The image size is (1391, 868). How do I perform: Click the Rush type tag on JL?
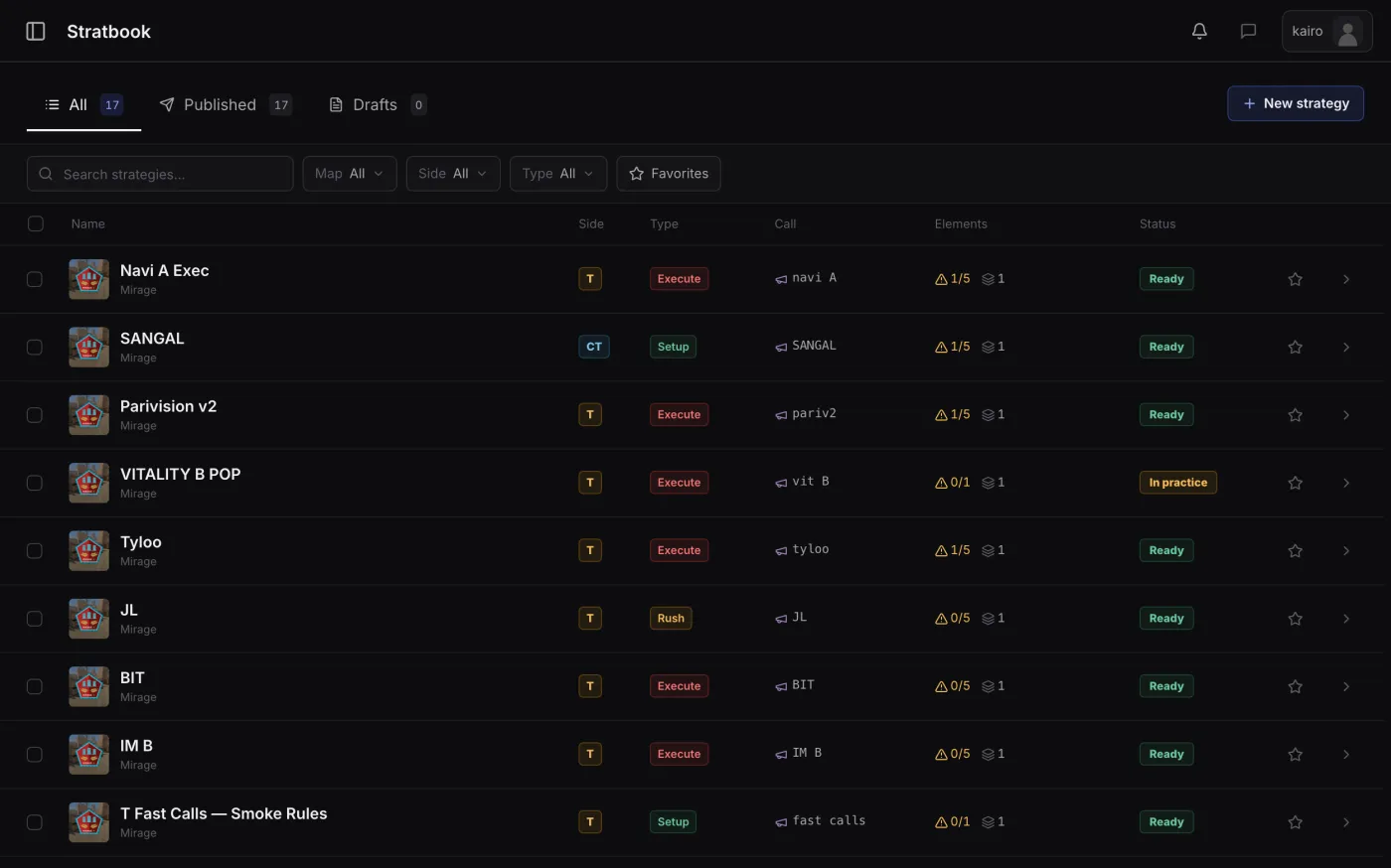671,619
